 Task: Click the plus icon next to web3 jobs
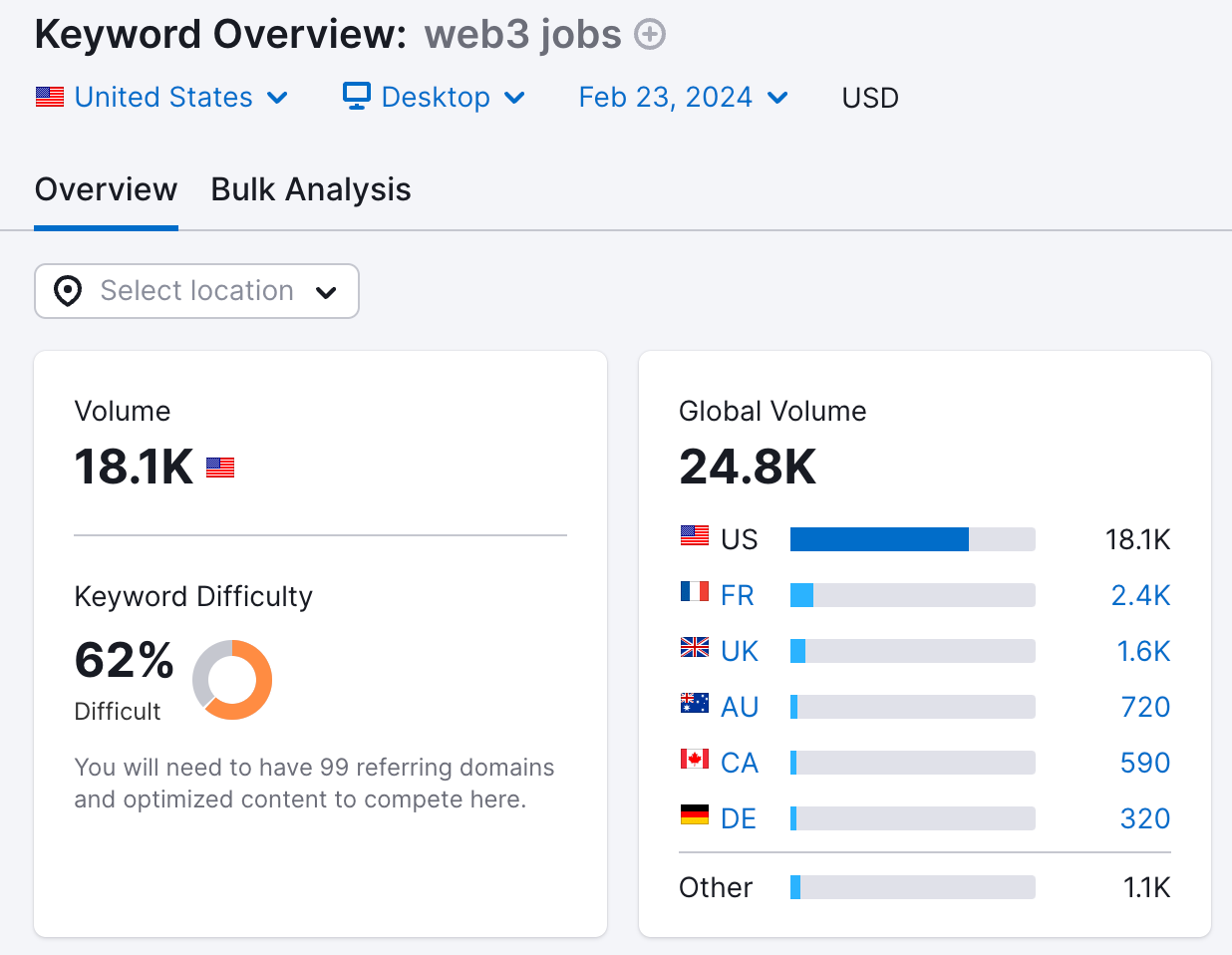point(650,35)
